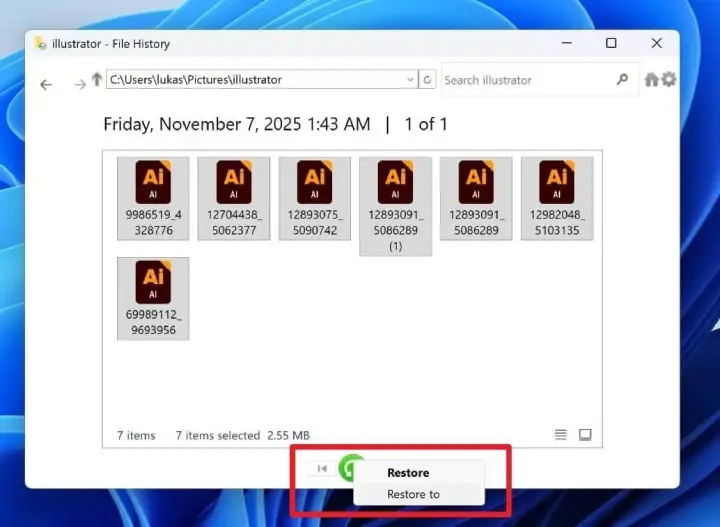Click the '2.55 MB' size text

pos(288,435)
